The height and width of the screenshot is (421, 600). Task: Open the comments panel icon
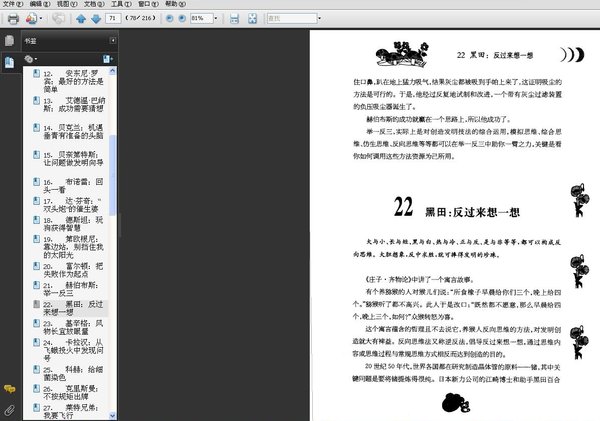10,389
